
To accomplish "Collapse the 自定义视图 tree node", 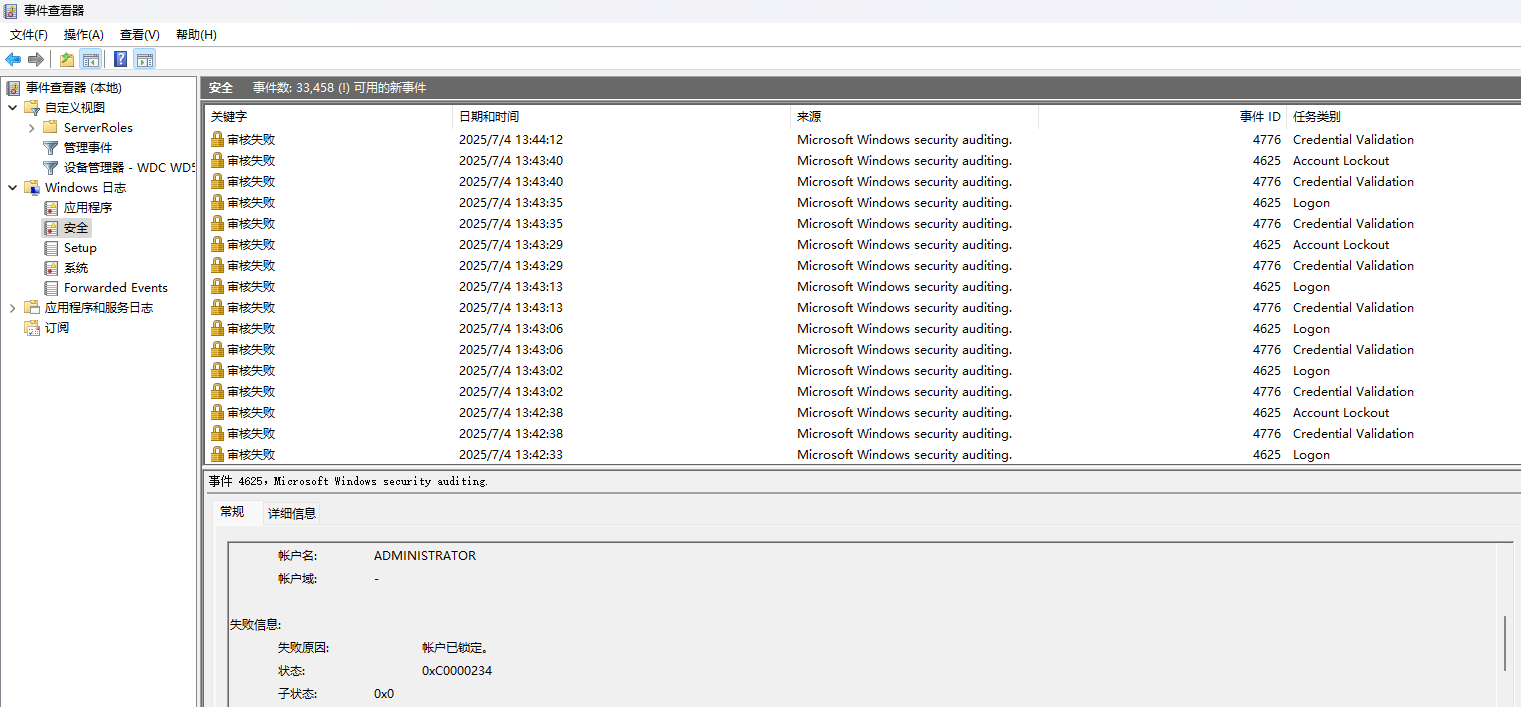I will tap(12, 108).
